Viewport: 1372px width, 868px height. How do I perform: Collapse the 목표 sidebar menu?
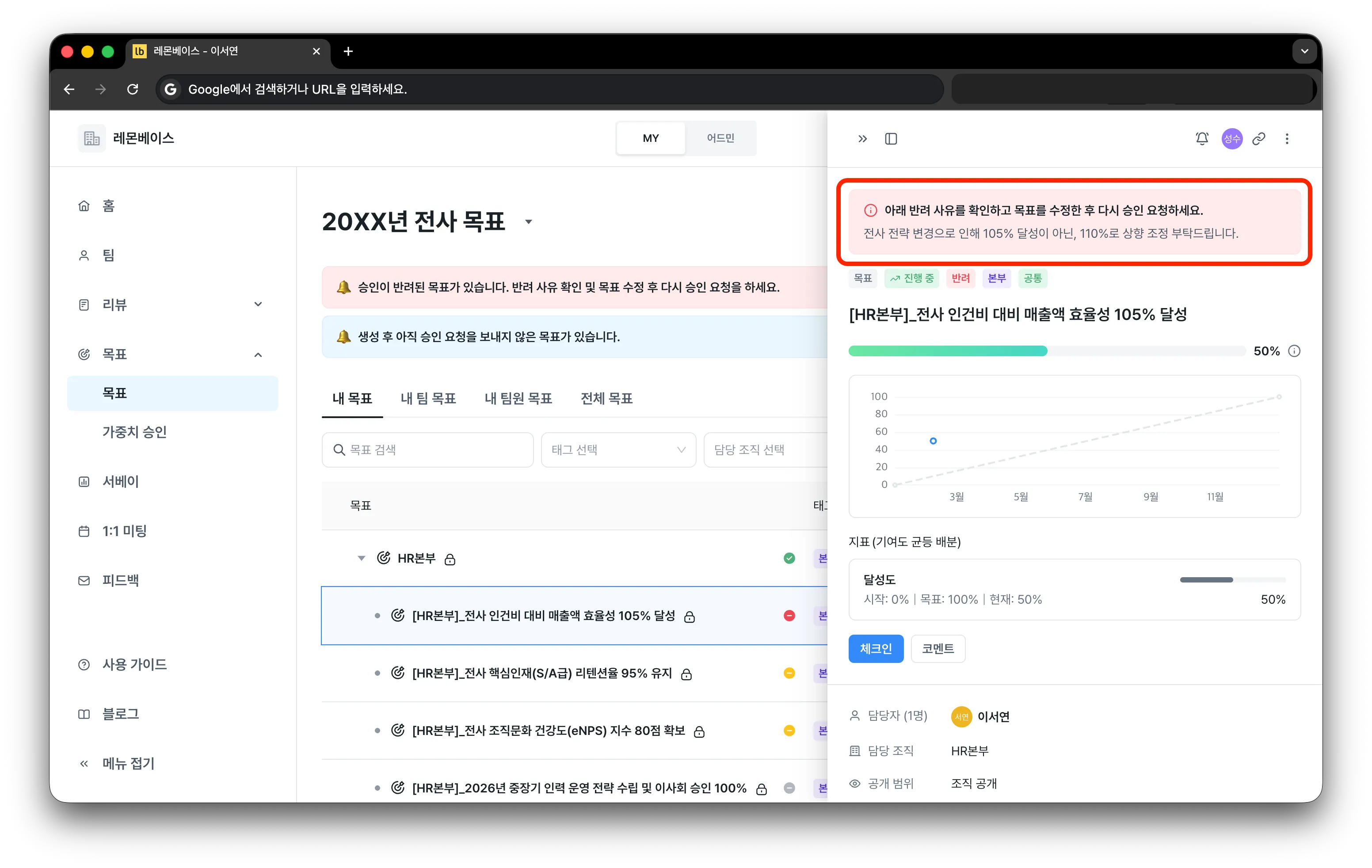tap(258, 354)
